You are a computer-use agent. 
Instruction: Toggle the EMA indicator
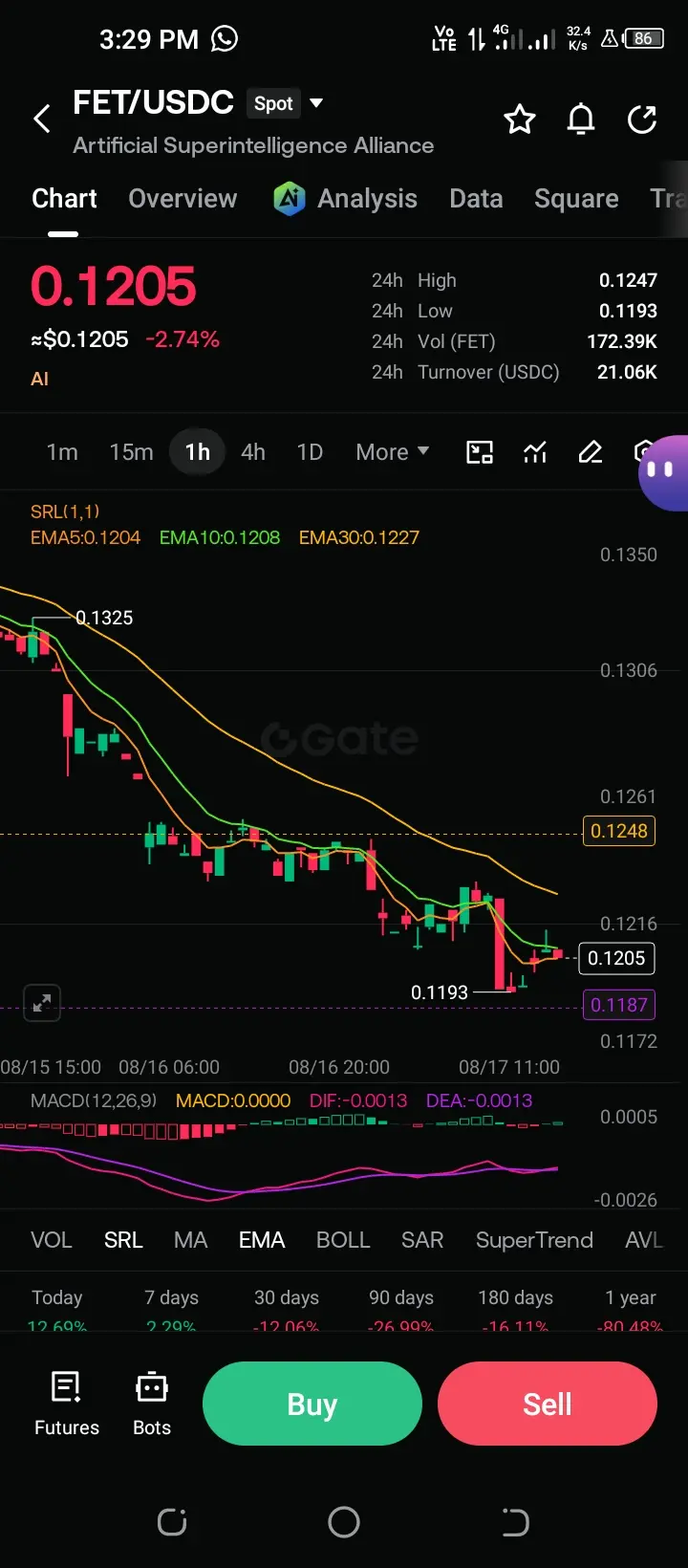[x=262, y=1240]
